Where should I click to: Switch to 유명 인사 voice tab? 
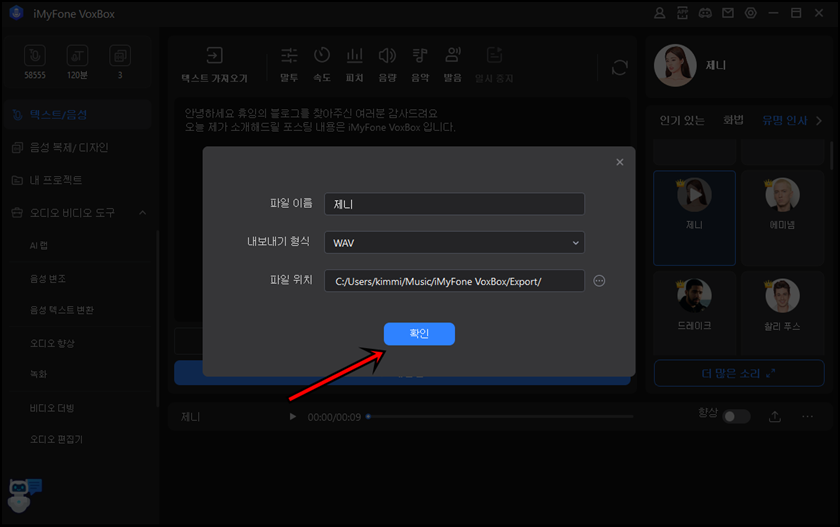click(x=784, y=121)
